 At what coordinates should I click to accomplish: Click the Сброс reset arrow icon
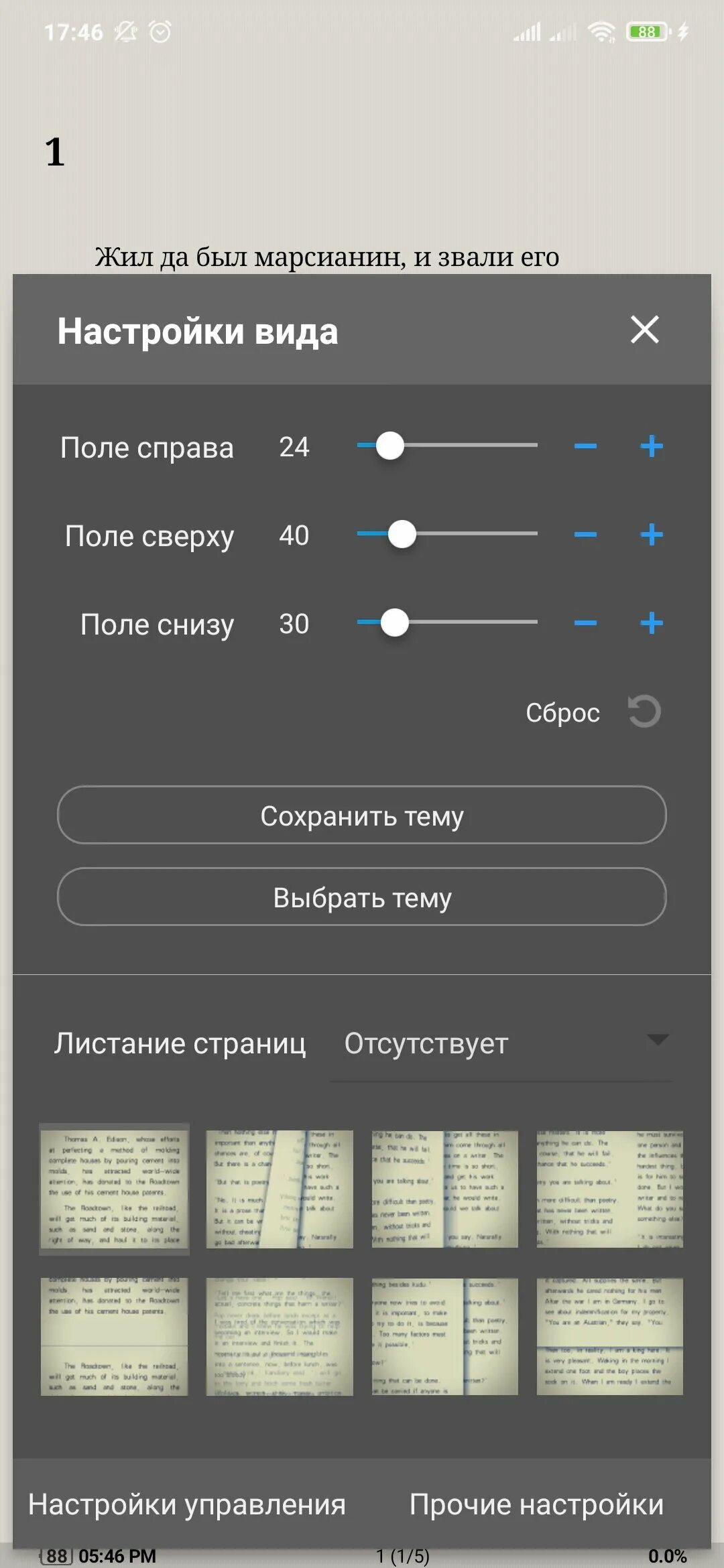click(644, 712)
